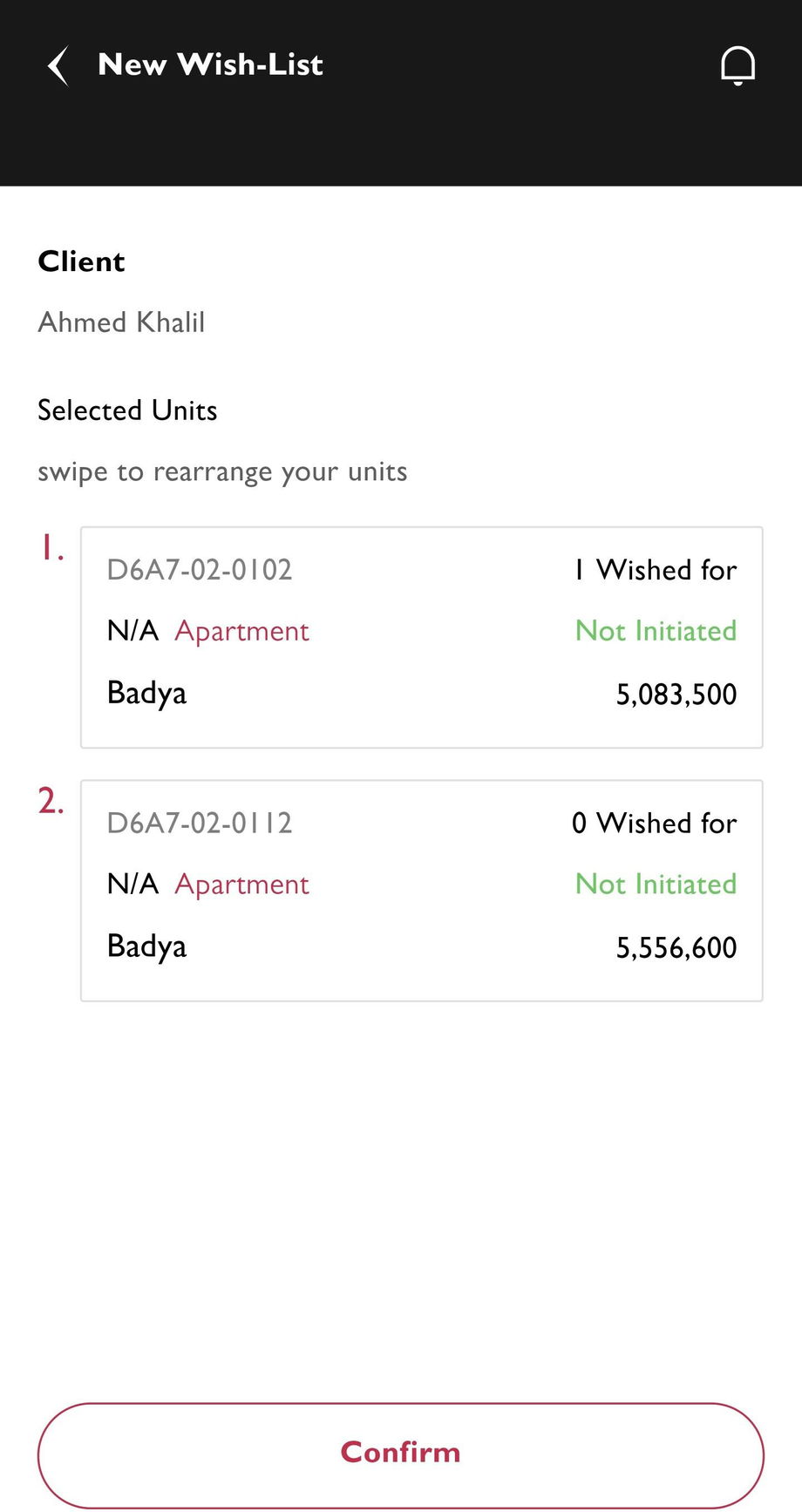Image resolution: width=802 pixels, height=1512 pixels.
Task: Select the price 5,083,500
Action: (x=676, y=695)
